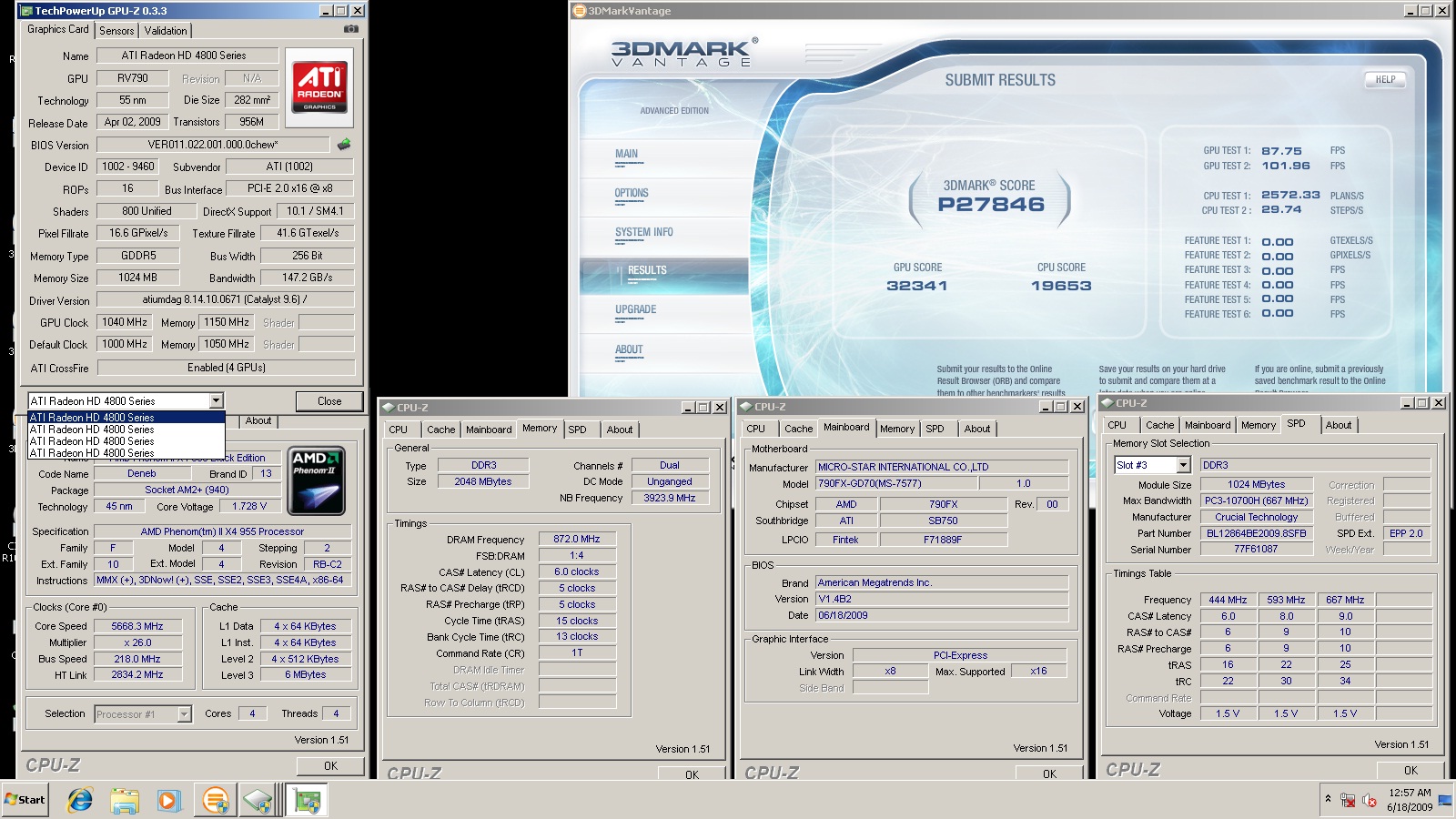Click the CPU-Z taskbar icon
The image size is (1456, 819).
point(258,800)
